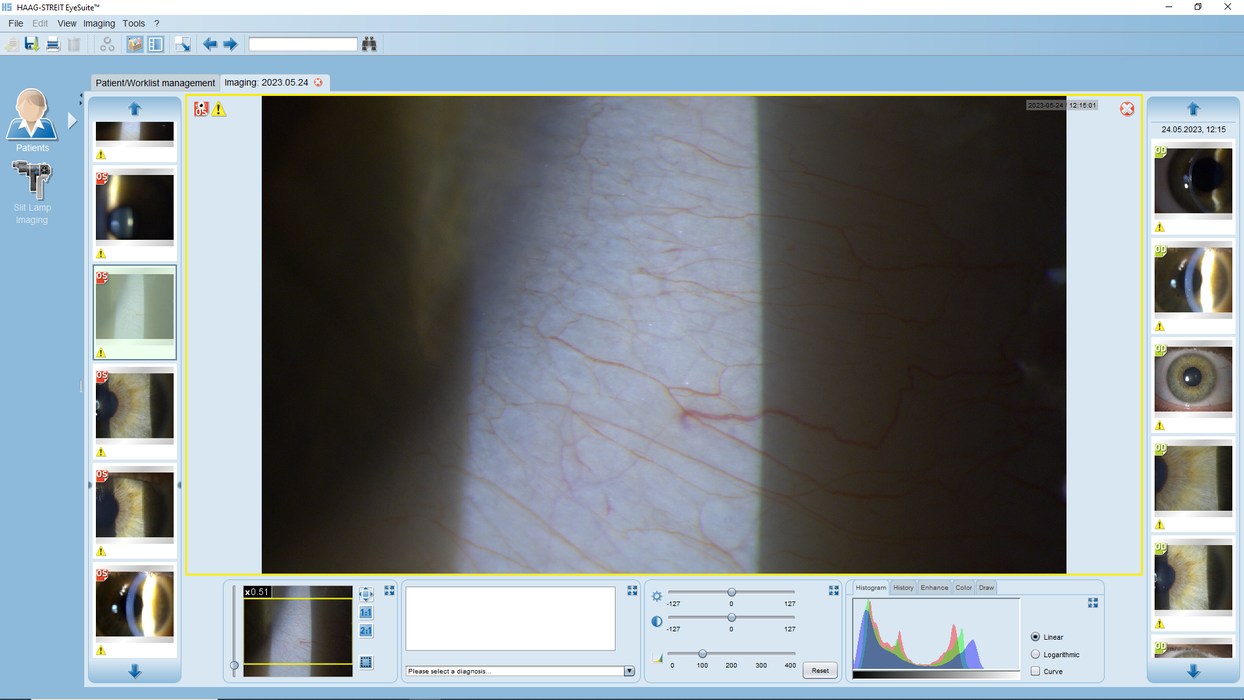Select the iris close-up thumbnail in left panel

tap(134, 406)
